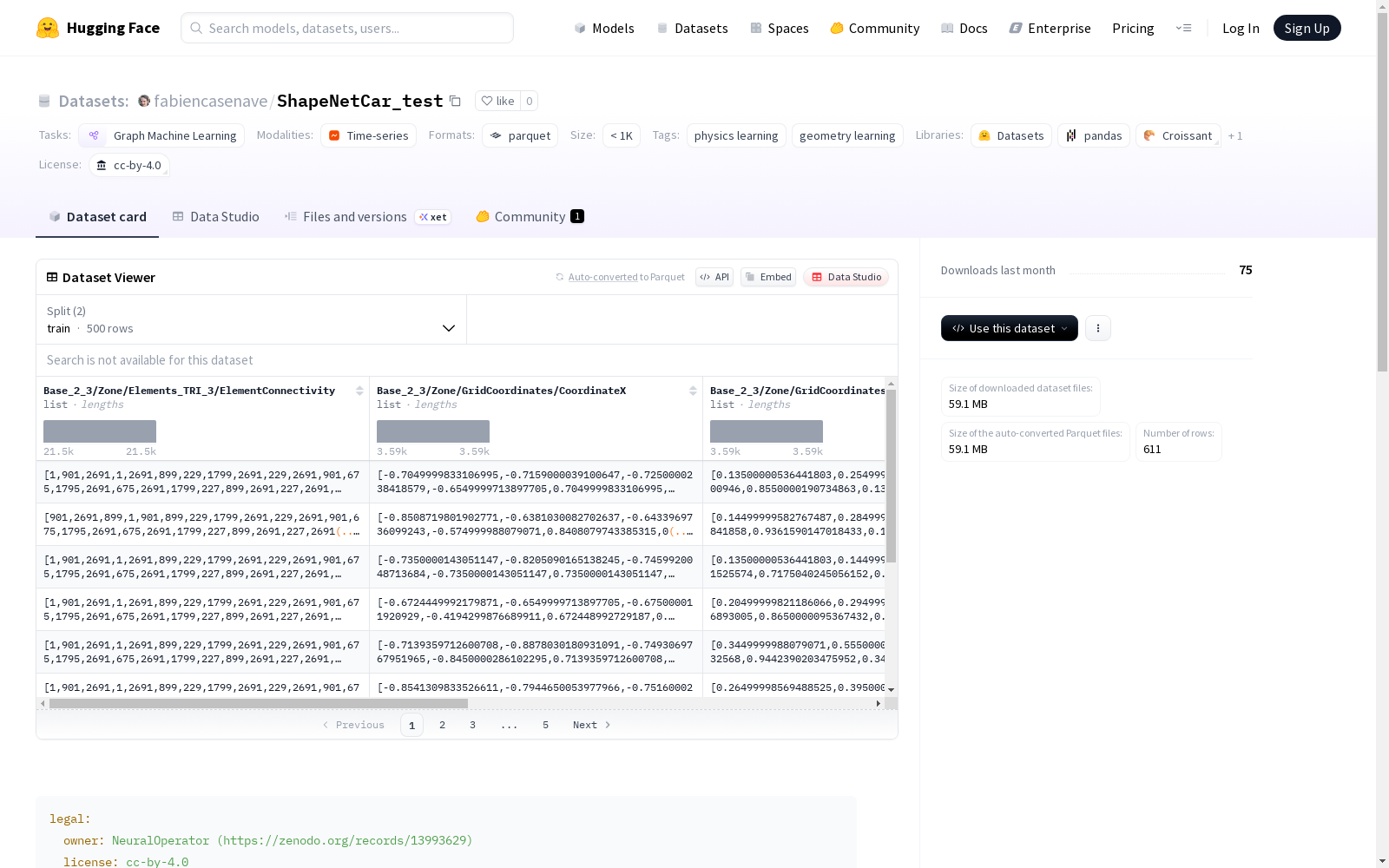Open the API button in Dataset Viewer
This screenshot has height=868, width=1389.
714,277
